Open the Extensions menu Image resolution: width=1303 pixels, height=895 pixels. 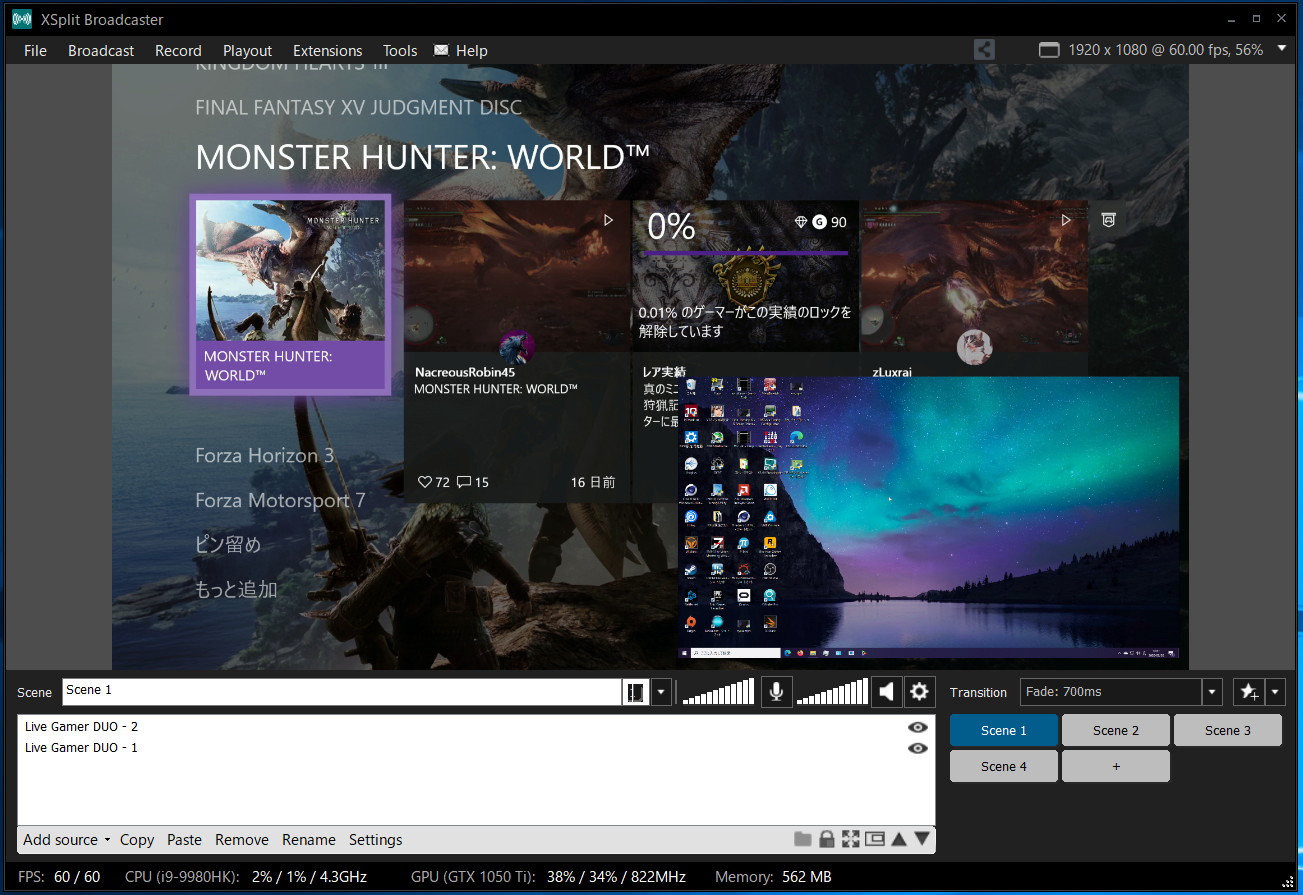tap(327, 50)
